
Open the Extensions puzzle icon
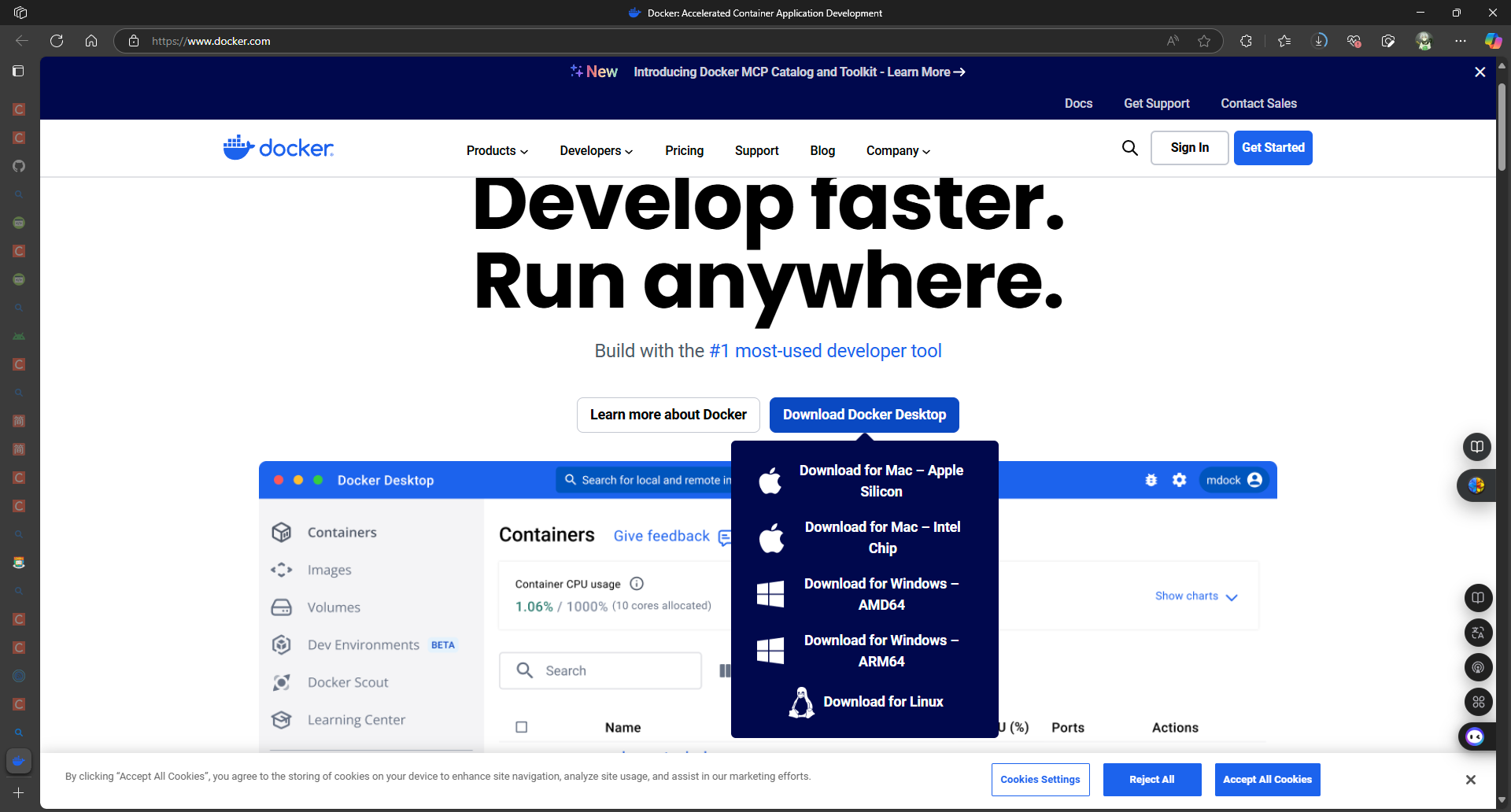tap(1246, 41)
